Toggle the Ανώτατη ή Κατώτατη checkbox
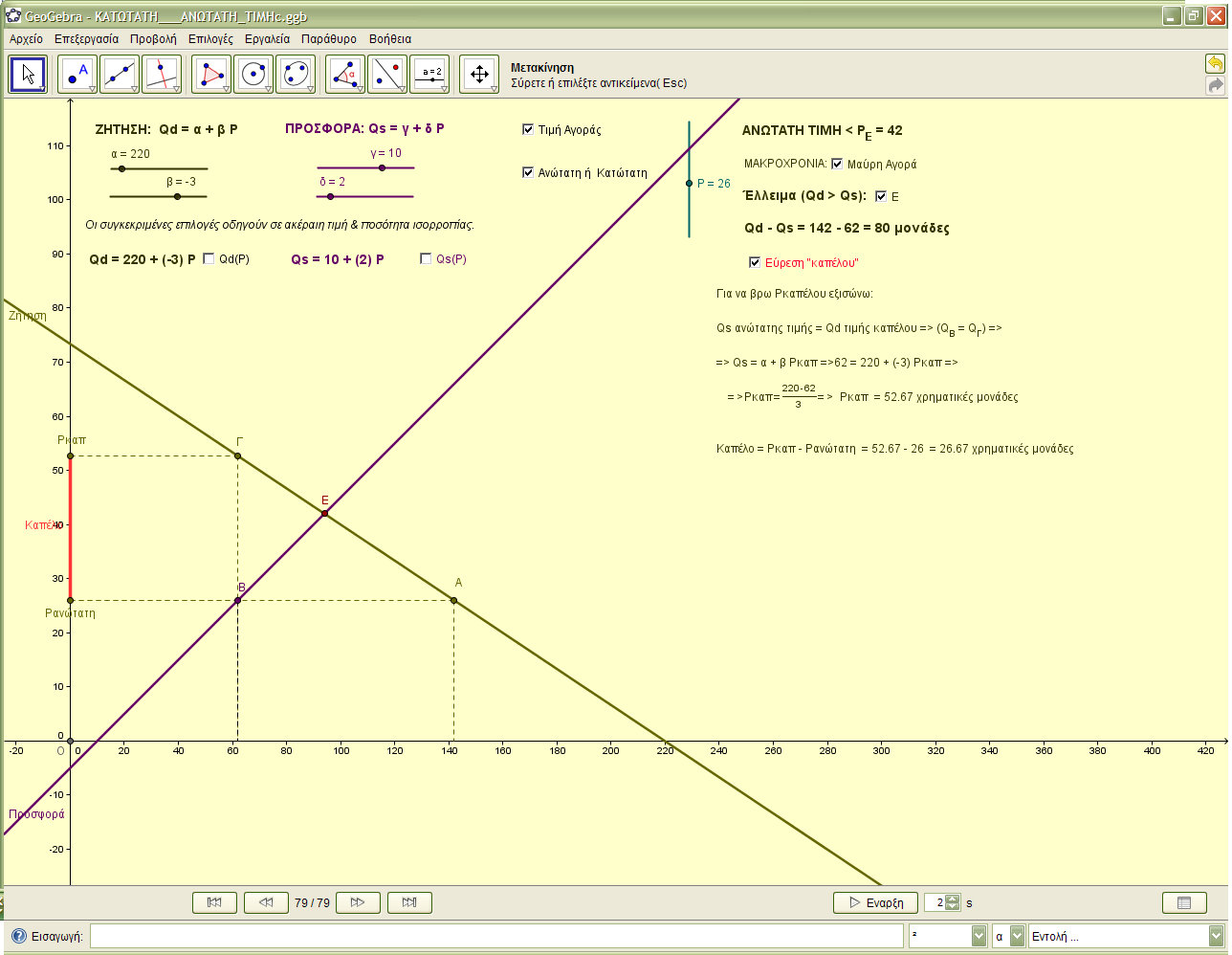 (x=528, y=172)
